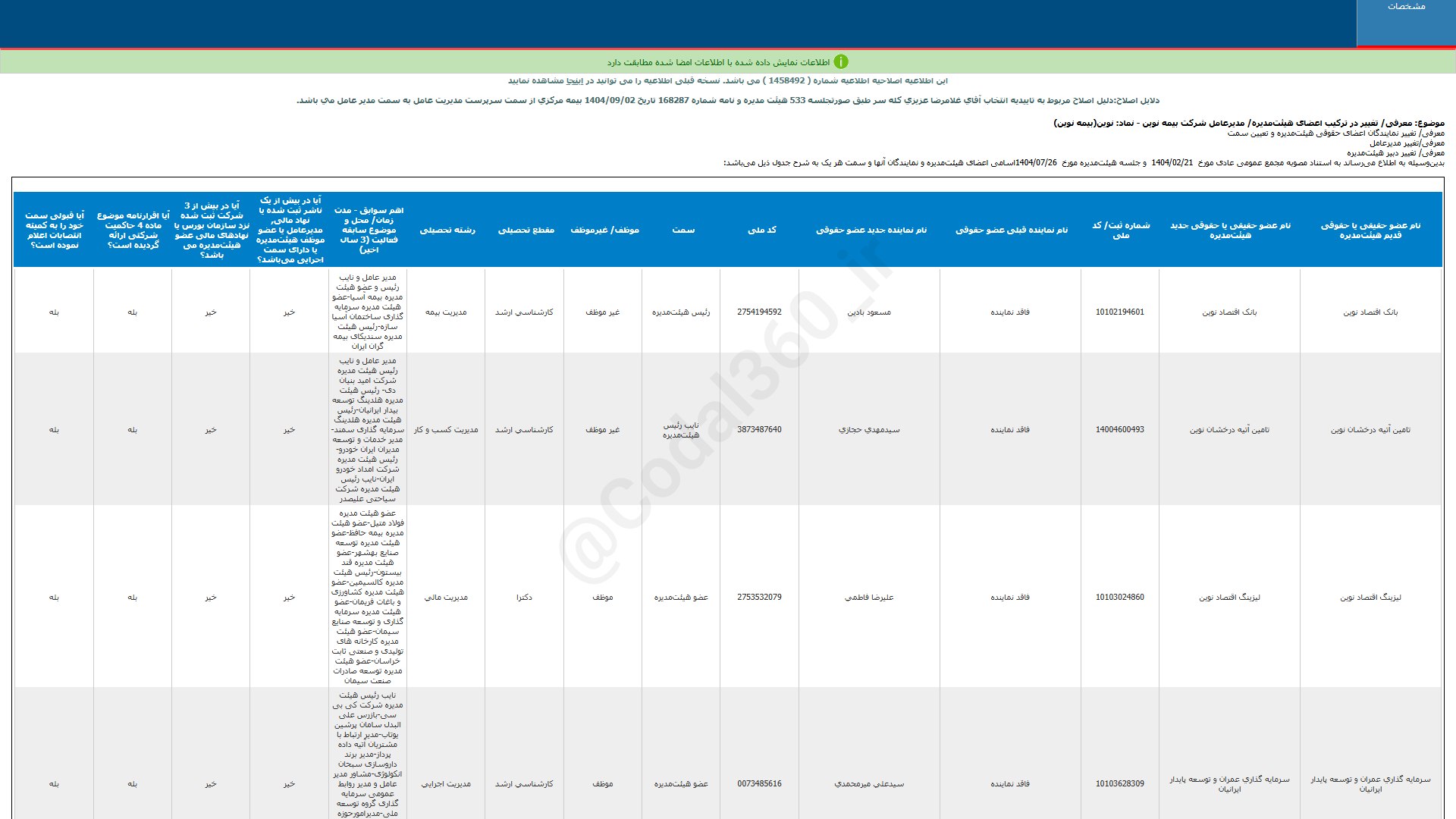Click the سمت column header
Image resolution: width=1456 pixels, height=819 pixels.
click(682, 230)
